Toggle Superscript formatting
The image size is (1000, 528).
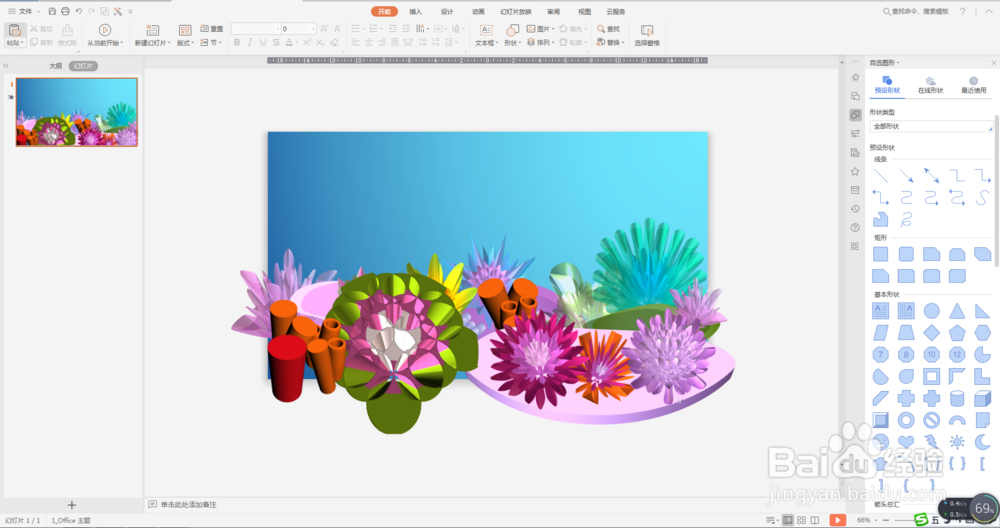(x=307, y=43)
